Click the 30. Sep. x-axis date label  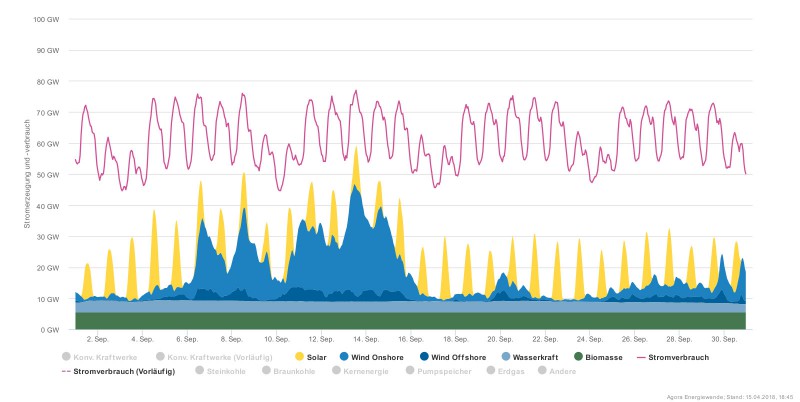pyautogui.click(x=723, y=339)
